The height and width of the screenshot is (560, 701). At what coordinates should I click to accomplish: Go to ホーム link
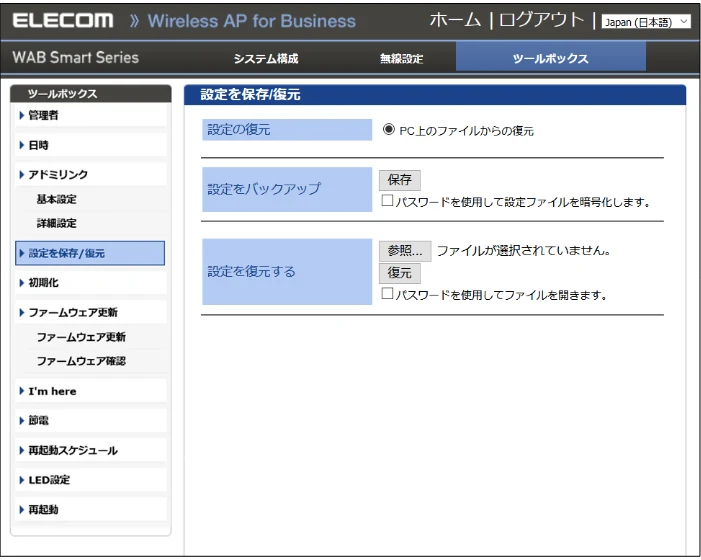[455, 20]
